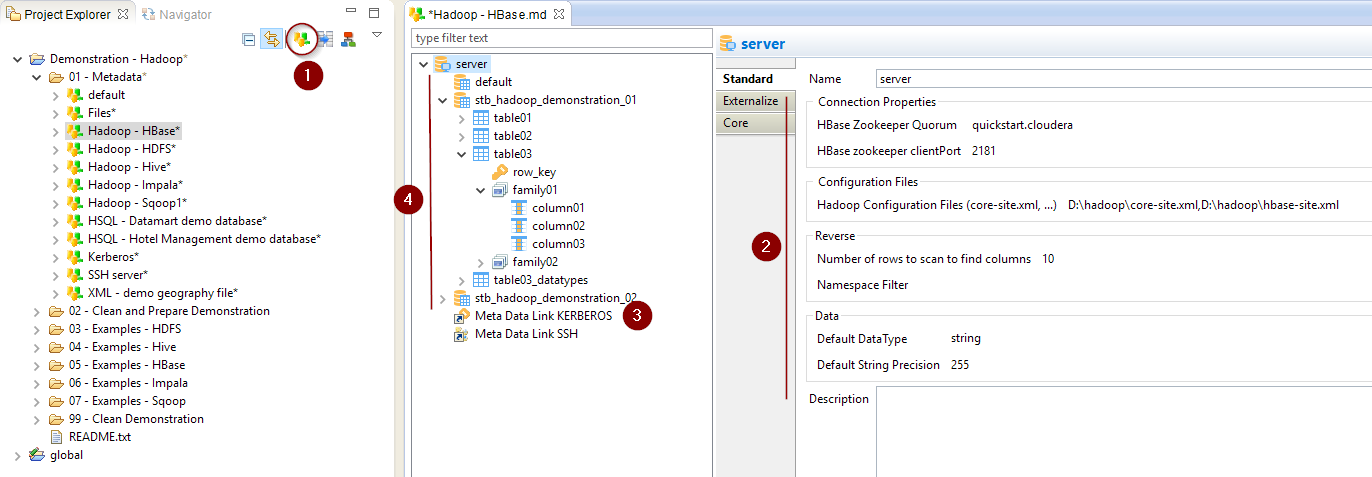Click the XML - demo geography file icon
Viewport: 1372px width, 477px height.
[x=75, y=293]
